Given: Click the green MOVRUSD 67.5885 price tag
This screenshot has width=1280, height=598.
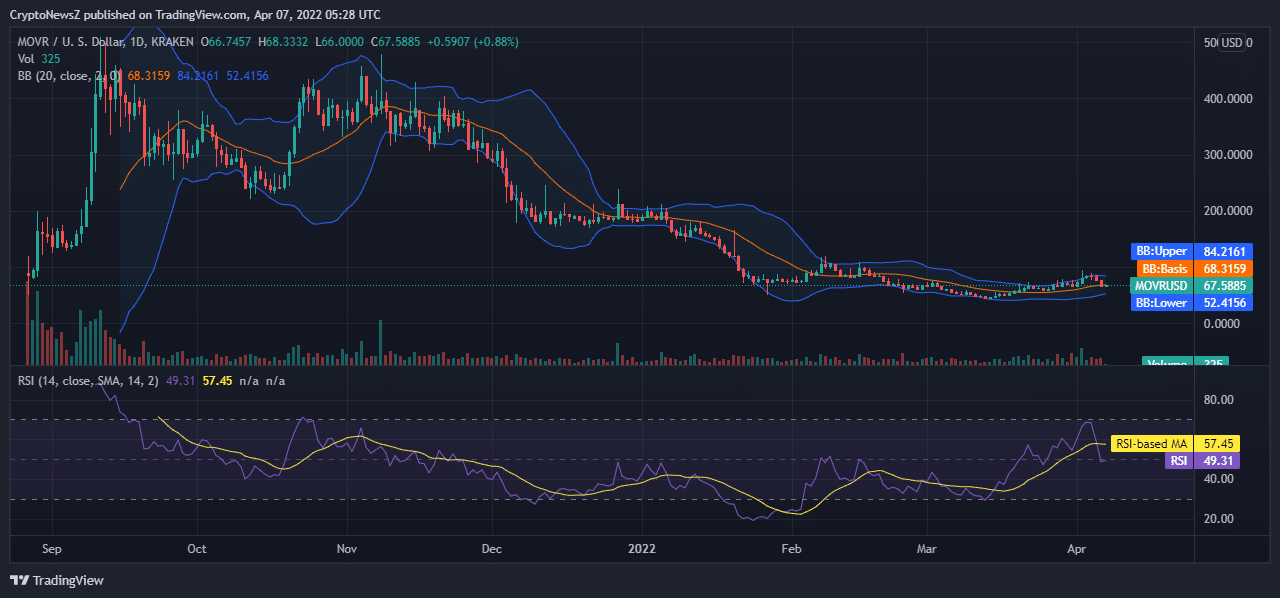Looking at the screenshot, I should pos(1190,285).
